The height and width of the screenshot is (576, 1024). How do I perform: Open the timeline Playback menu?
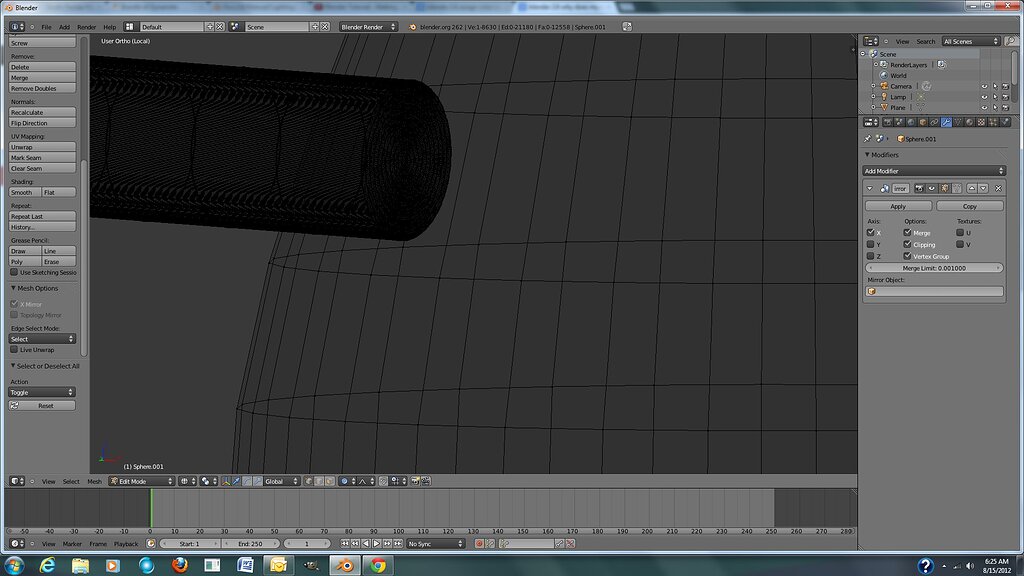click(126, 543)
